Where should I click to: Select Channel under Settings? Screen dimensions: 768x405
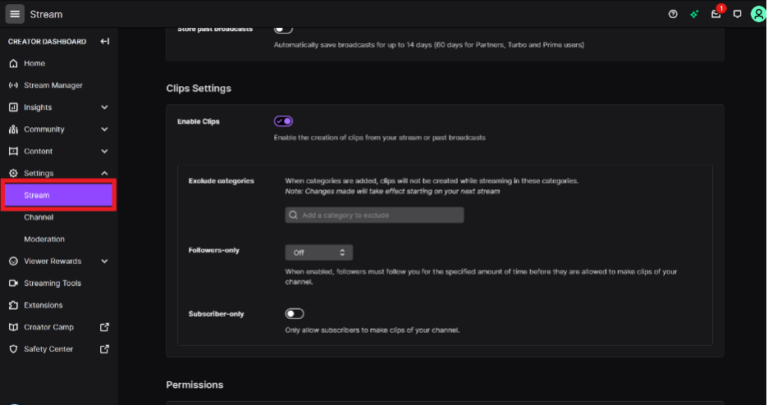coord(39,217)
